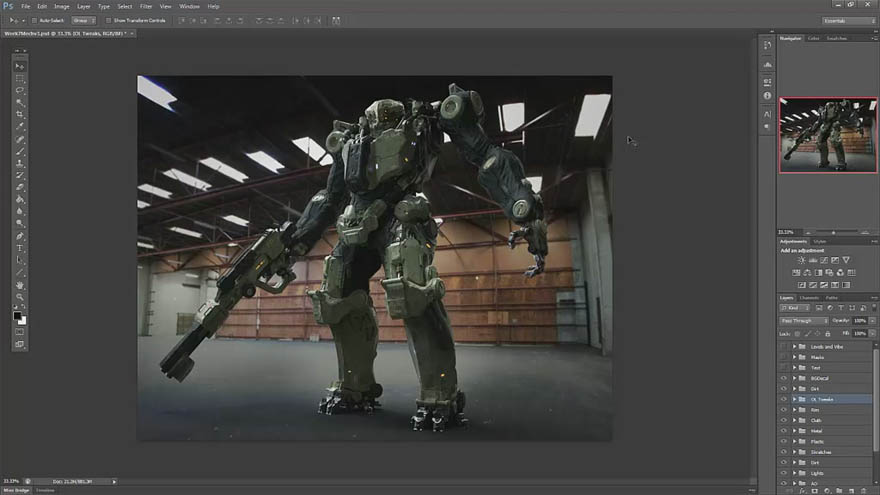Expand the Scratches group
The image size is (880, 495).
(x=794, y=452)
